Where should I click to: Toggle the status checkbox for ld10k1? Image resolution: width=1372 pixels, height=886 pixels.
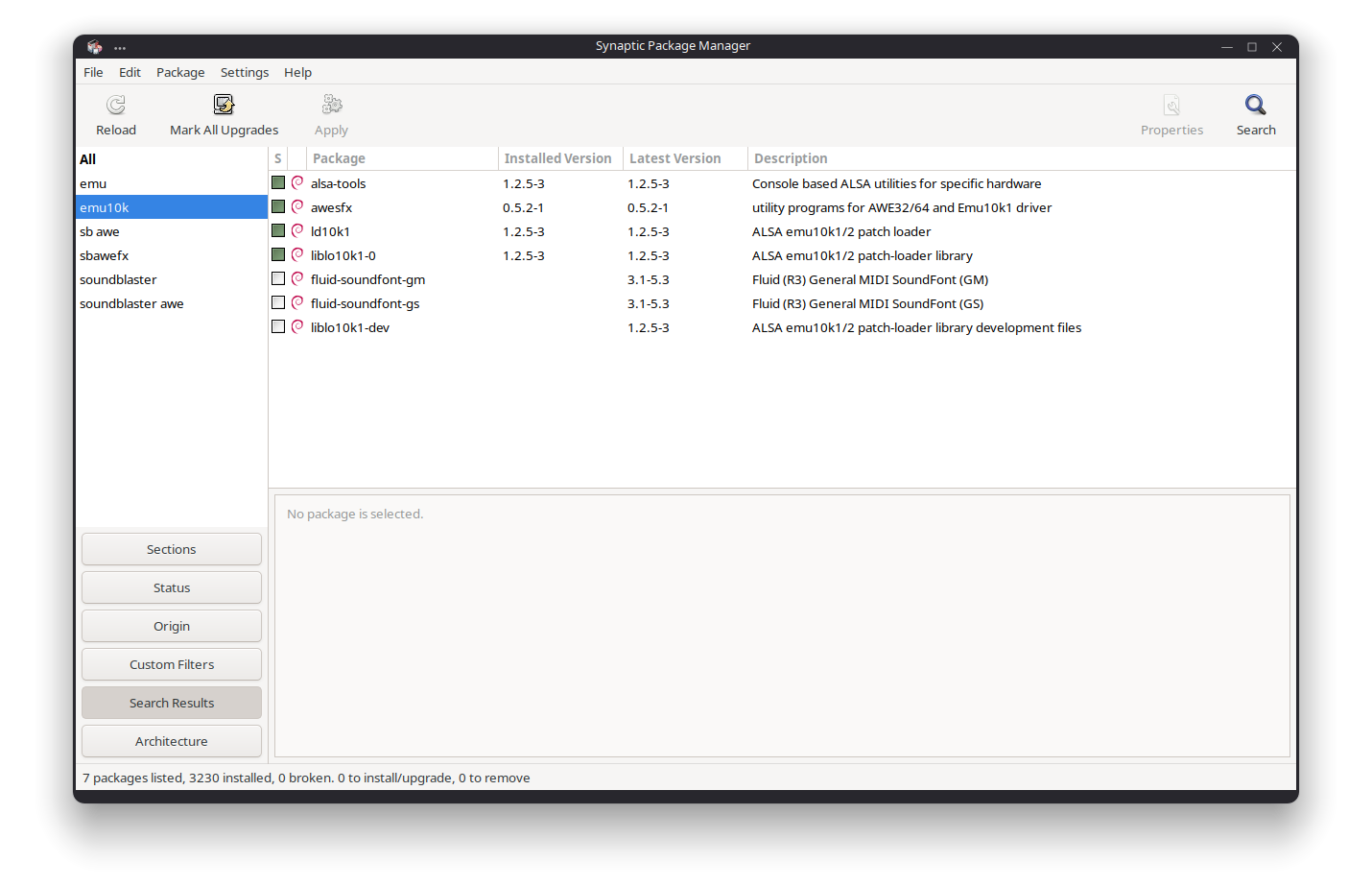(x=278, y=230)
